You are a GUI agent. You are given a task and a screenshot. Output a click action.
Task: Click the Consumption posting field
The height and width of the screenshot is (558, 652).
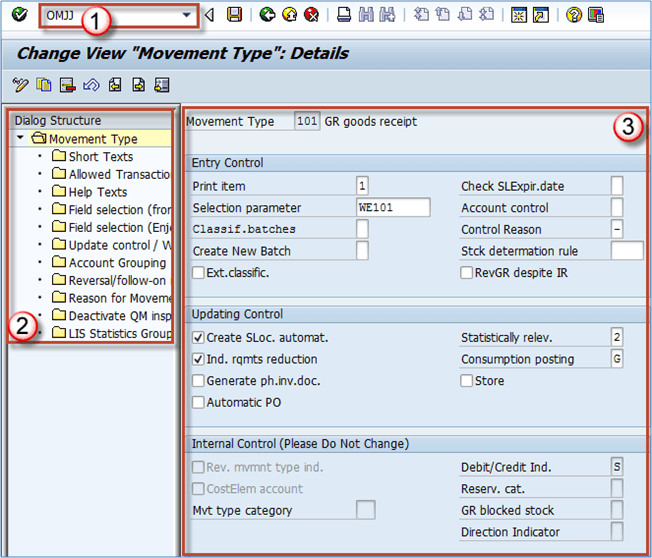(x=617, y=359)
